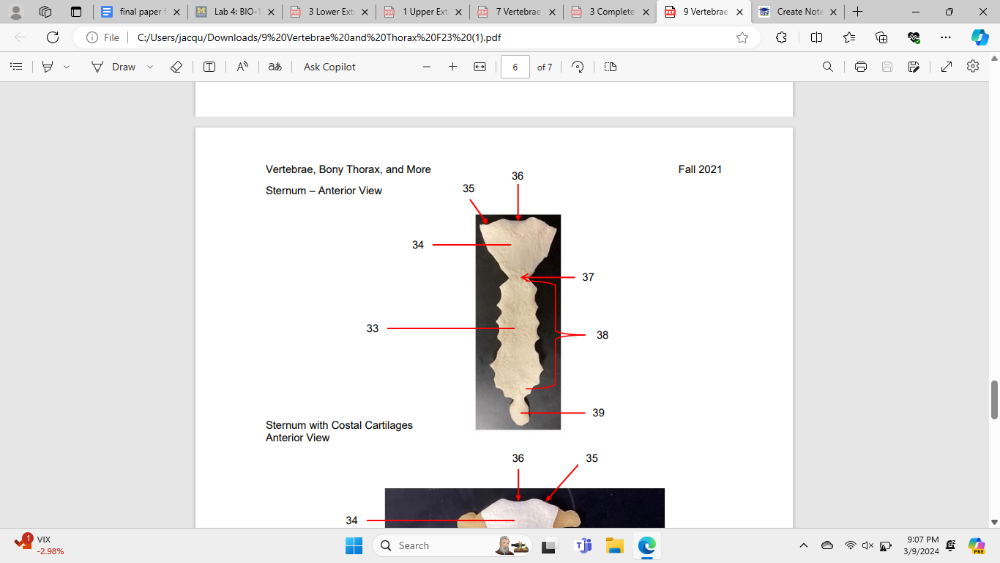Open a new browser tab
1000x563 pixels.
click(x=857, y=12)
